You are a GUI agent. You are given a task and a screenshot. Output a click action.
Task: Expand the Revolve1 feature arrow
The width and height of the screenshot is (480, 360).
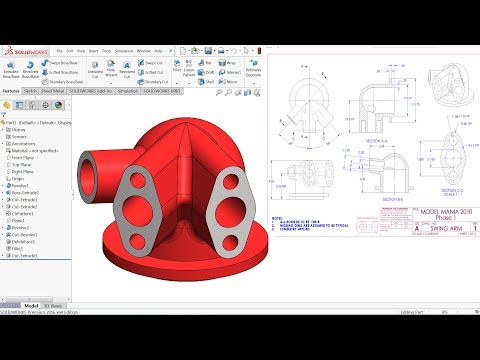point(3,186)
